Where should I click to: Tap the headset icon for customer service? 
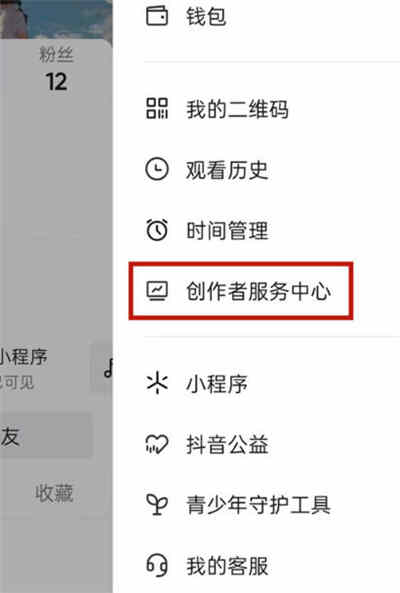tap(157, 565)
